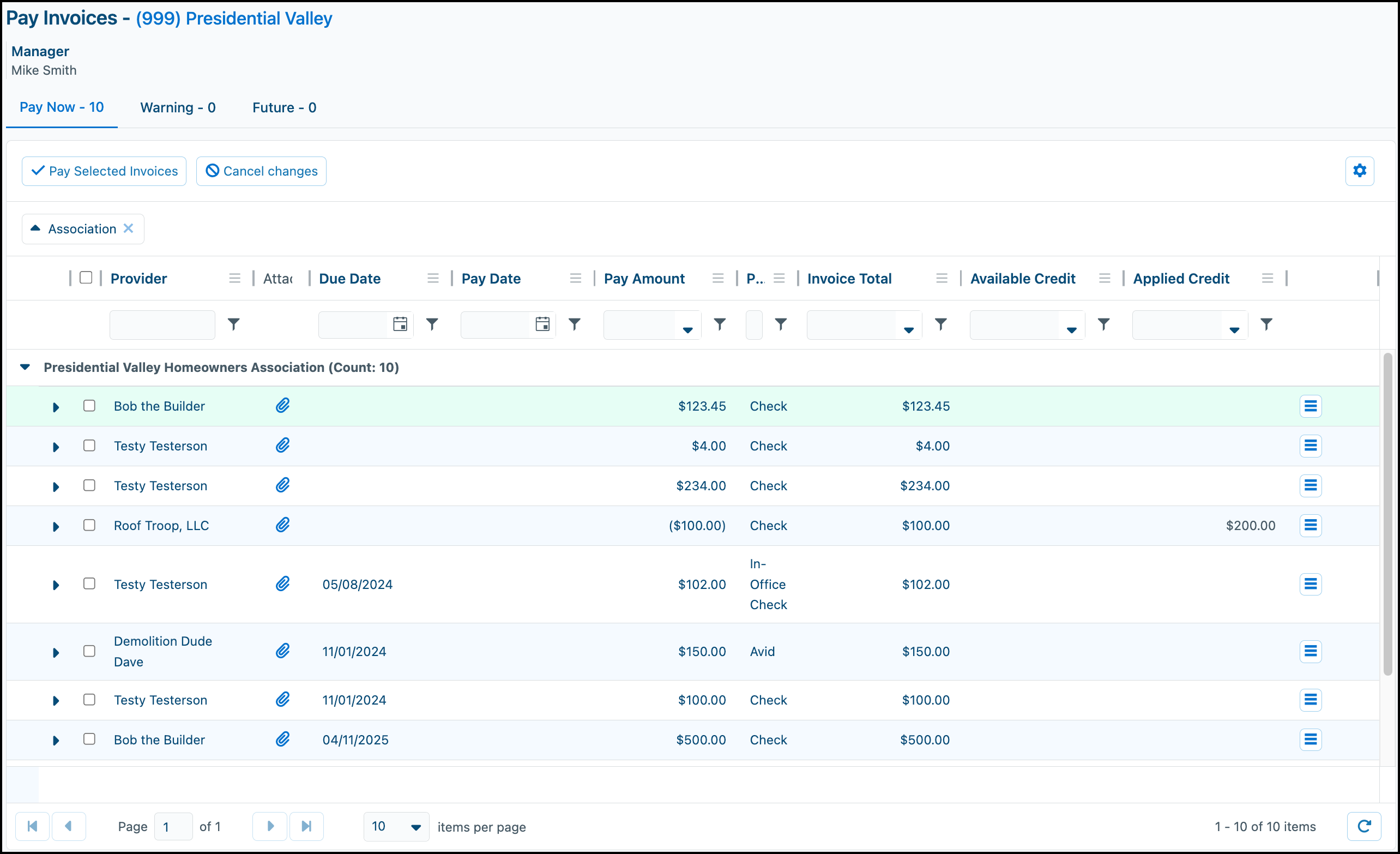Tick the Roof Troop, LLC row checkbox
This screenshot has width=1400, height=854.
tap(89, 525)
